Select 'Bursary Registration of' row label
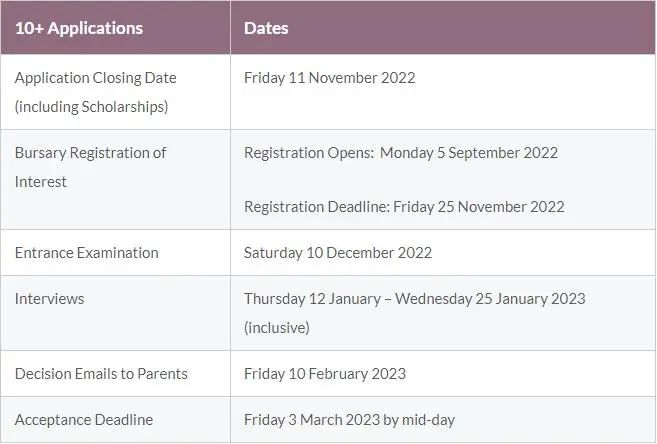This screenshot has width=657, height=444. pos(91,153)
